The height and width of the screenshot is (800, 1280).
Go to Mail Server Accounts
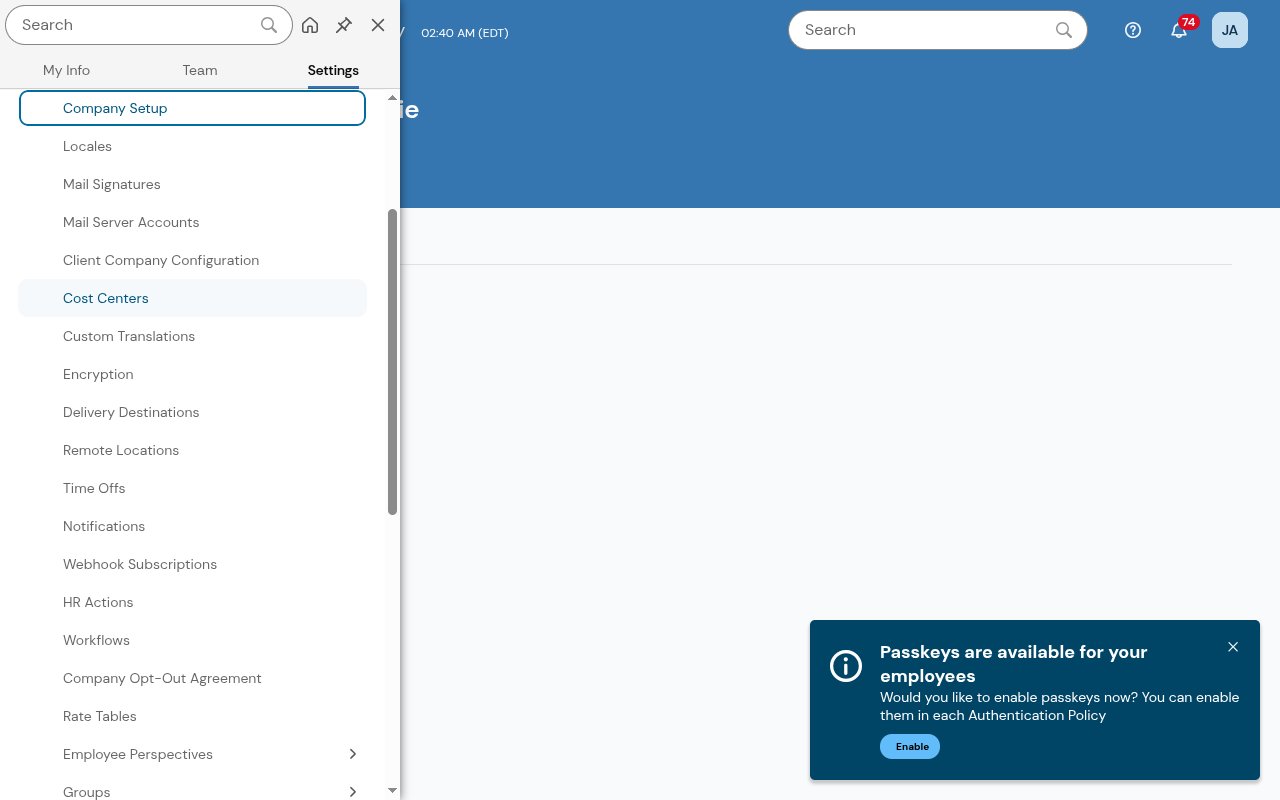193,222
